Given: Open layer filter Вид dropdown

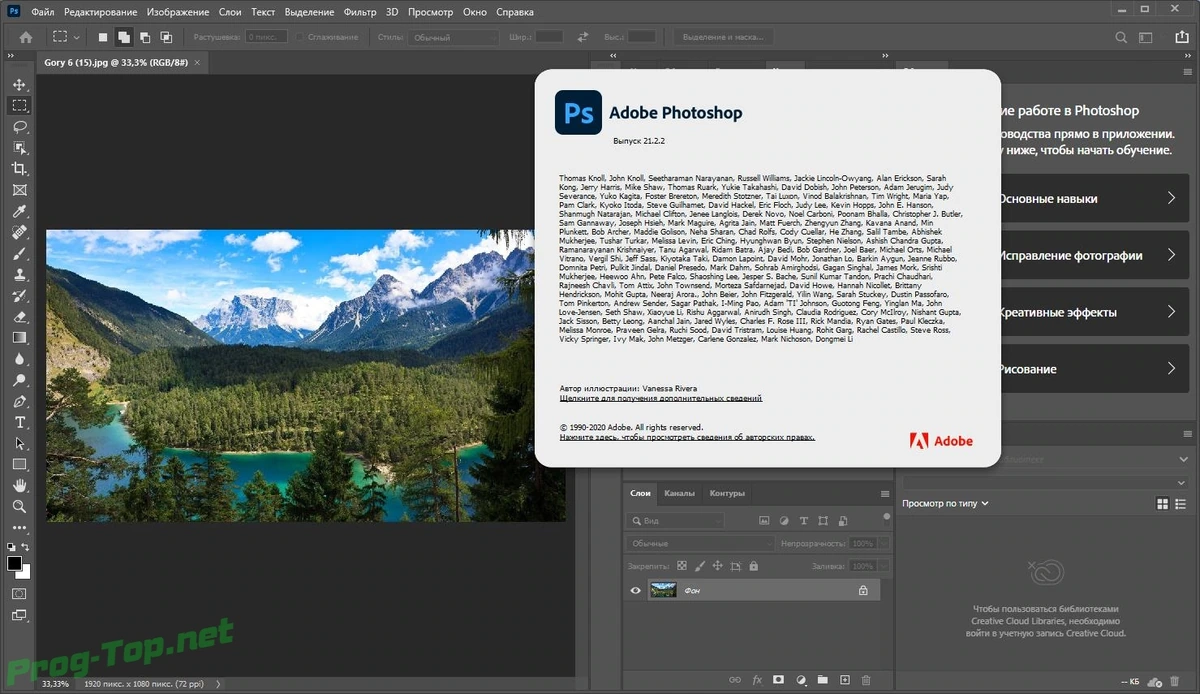Looking at the screenshot, I should click(x=675, y=521).
